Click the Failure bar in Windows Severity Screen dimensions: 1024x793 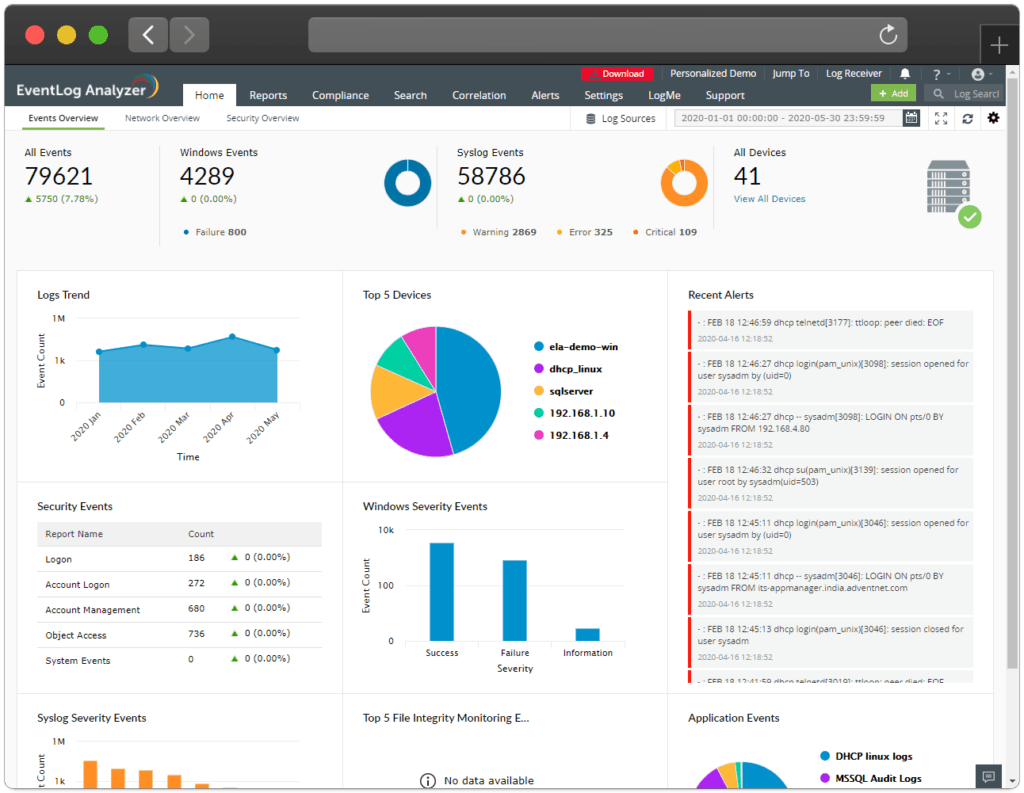[x=515, y=600]
